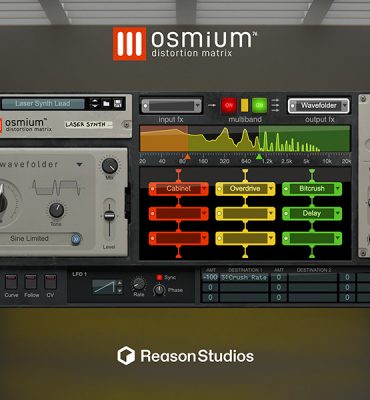Open the Bitcrush slot dropdown arrow
Image resolution: width=370 pixels, height=400 pixels.
338,189
